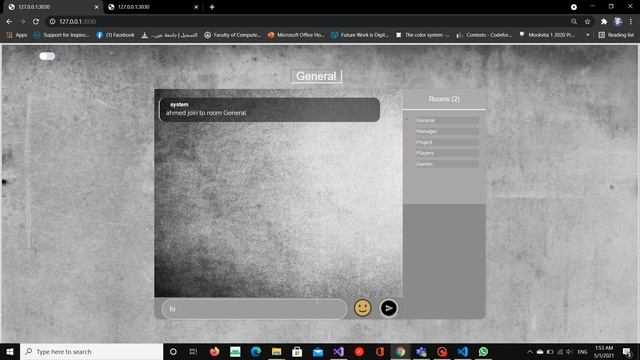Screen dimensions: 640x360
Task: Open File Explorer from taskbar
Action: [277, 351]
